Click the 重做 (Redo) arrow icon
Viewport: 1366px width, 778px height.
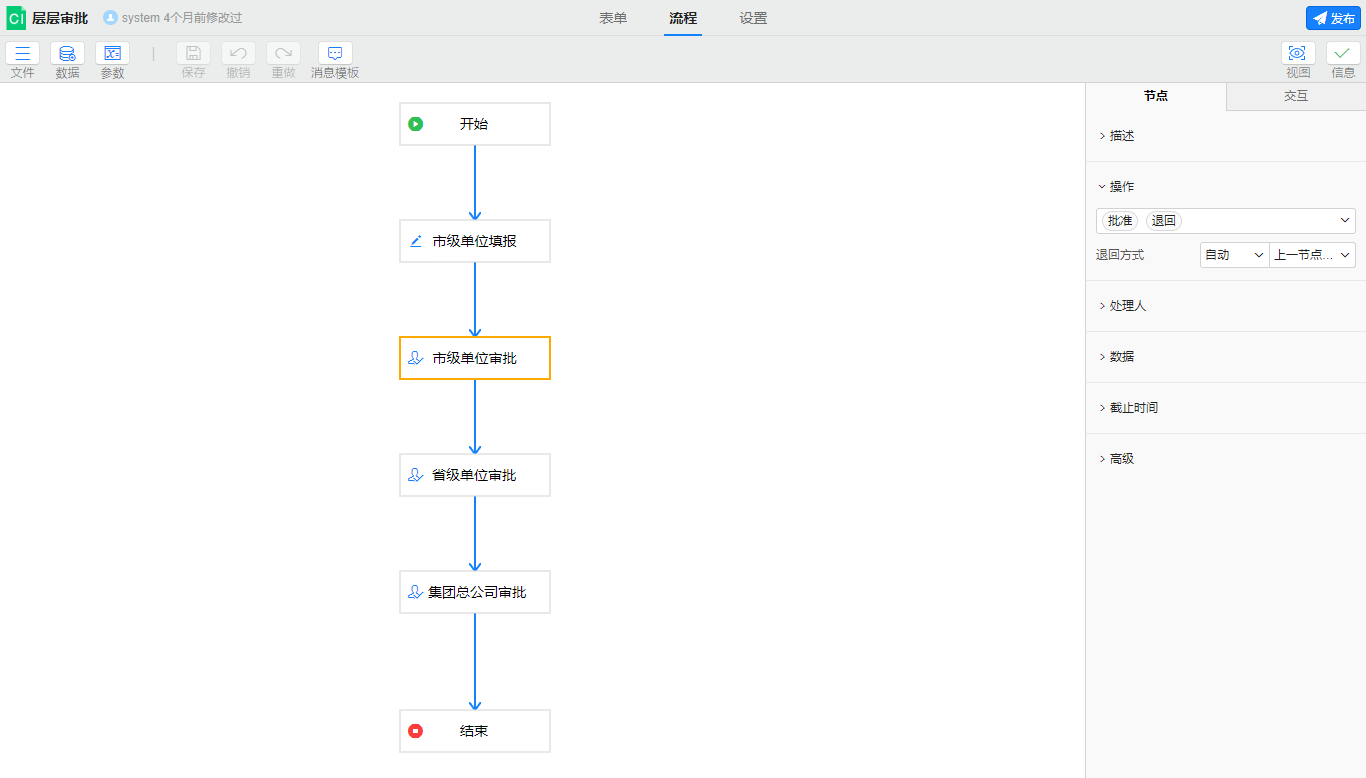coord(283,54)
